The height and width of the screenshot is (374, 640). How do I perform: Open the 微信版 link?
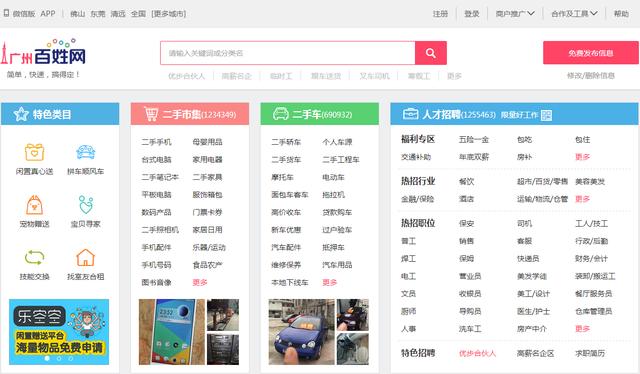(x=24, y=14)
